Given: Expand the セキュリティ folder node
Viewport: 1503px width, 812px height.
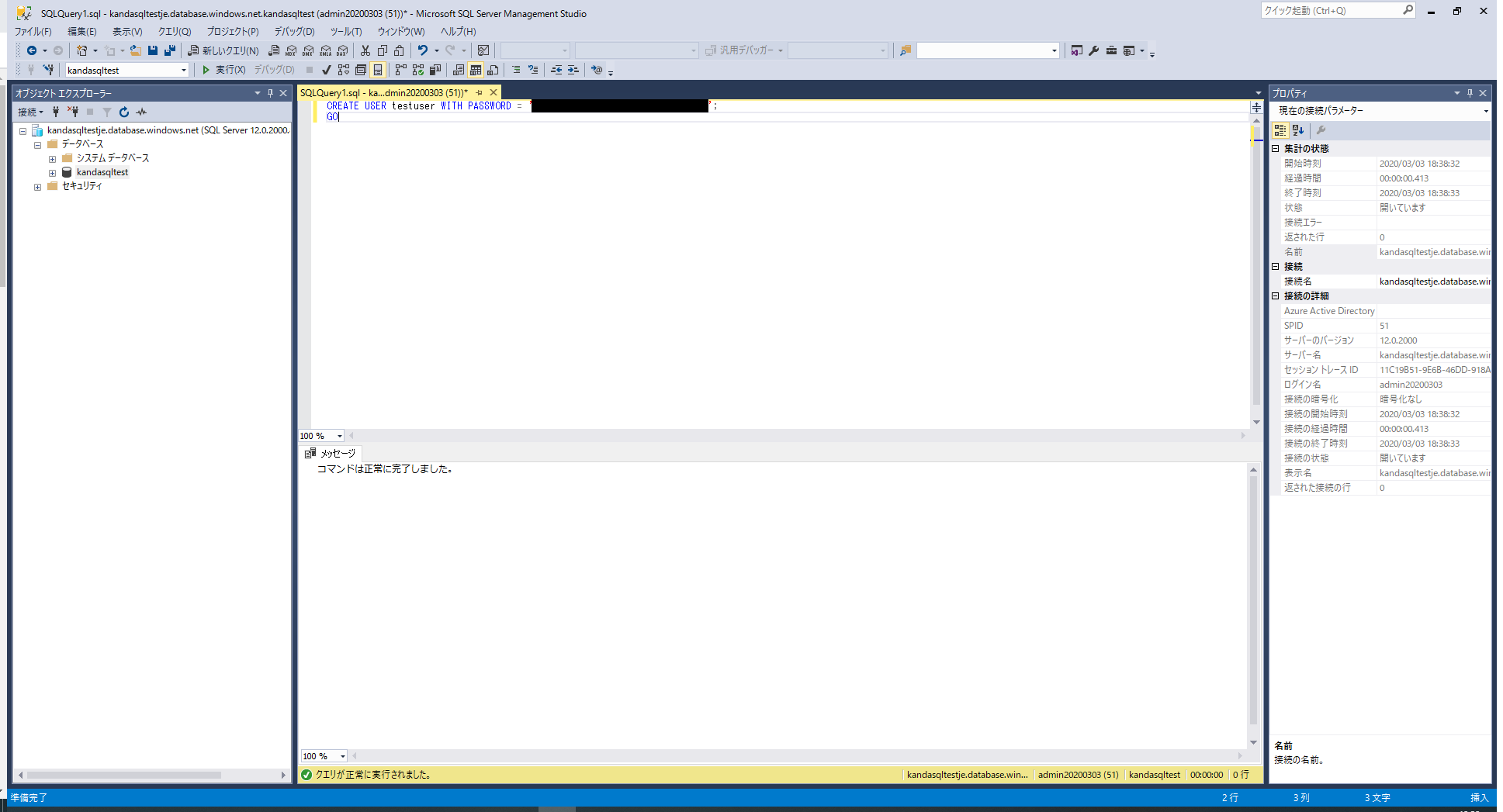Looking at the screenshot, I should click(37, 187).
